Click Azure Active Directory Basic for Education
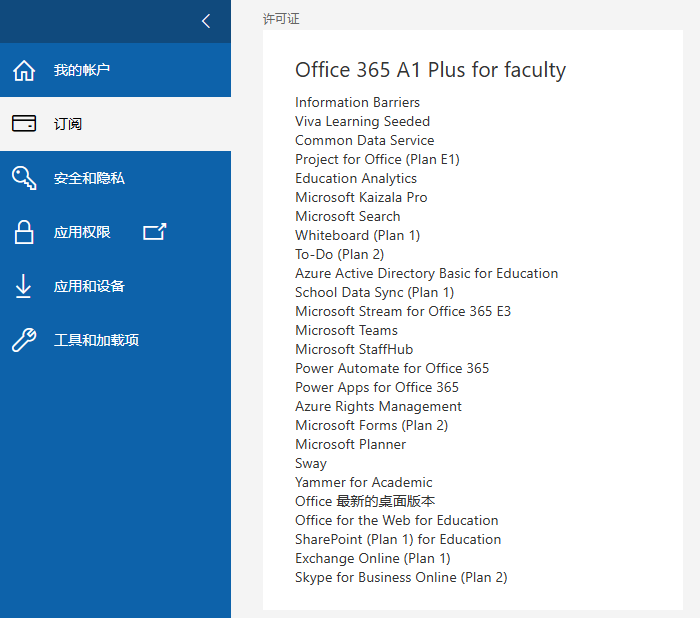Image resolution: width=700 pixels, height=618 pixels. pos(426,273)
